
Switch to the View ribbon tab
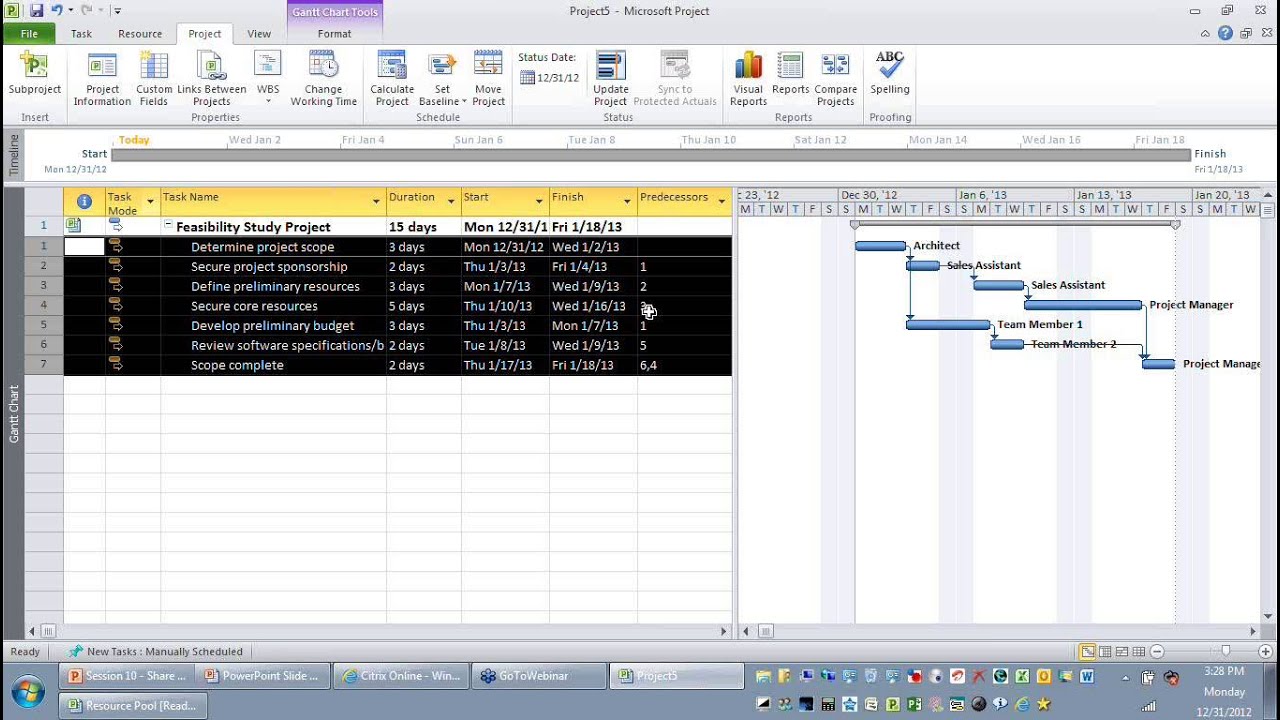click(259, 33)
